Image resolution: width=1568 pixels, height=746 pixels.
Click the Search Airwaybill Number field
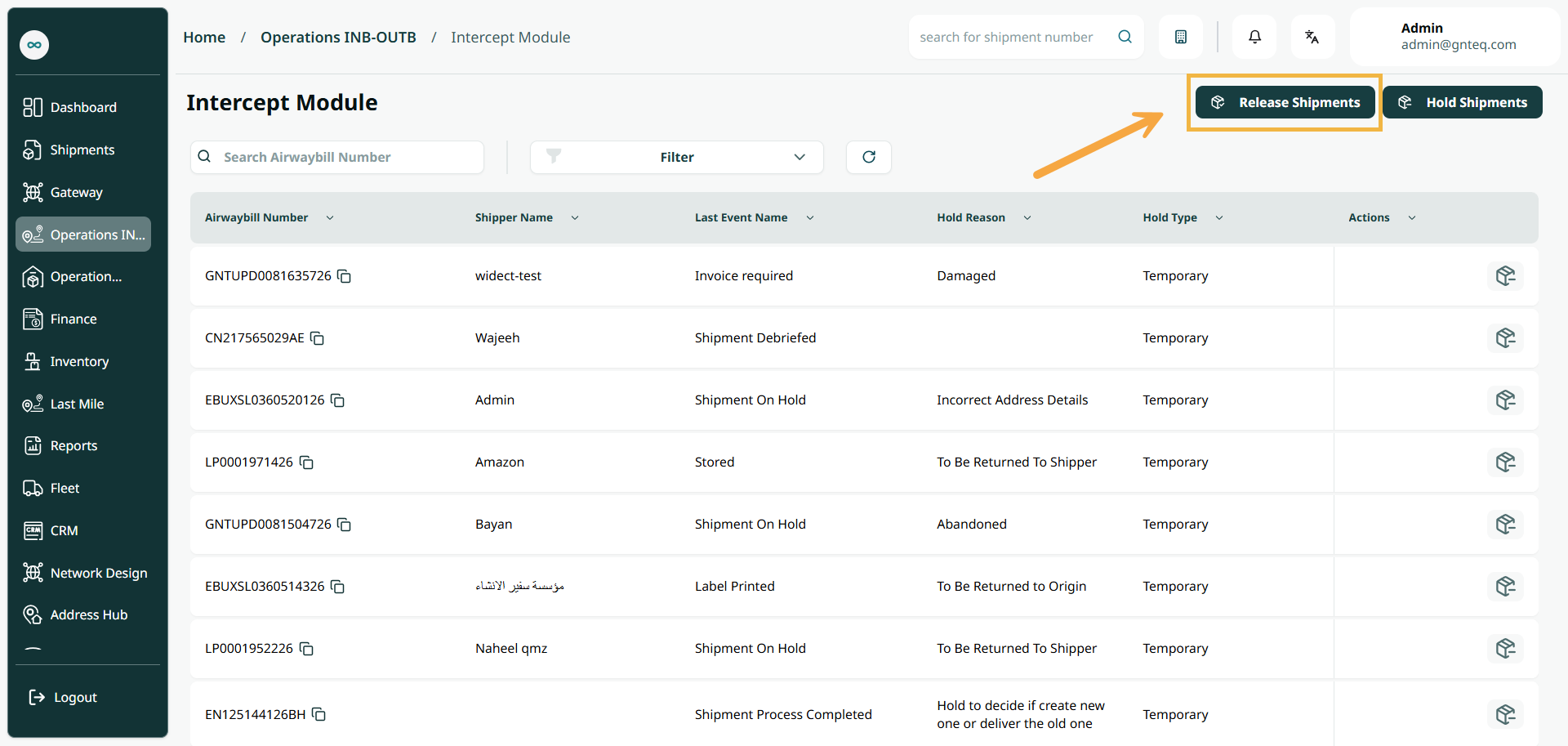[x=337, y=157]
